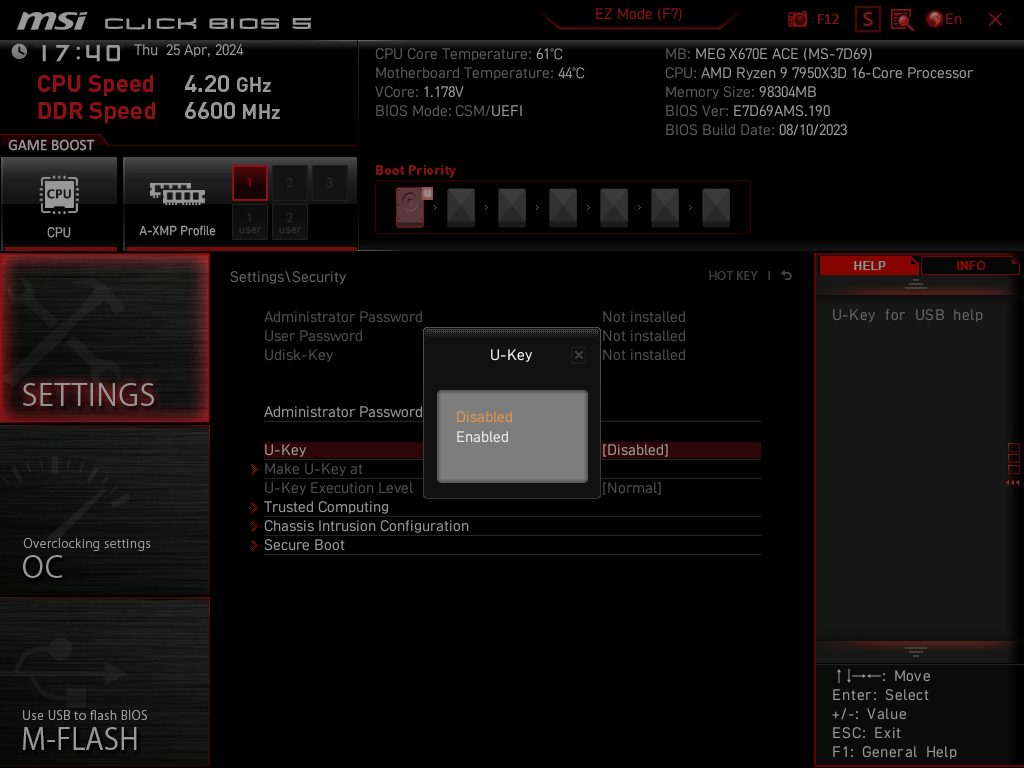Click the Memory Size 98304MB text
Viewport: 1024px width, 768px height.
(741, 92)
